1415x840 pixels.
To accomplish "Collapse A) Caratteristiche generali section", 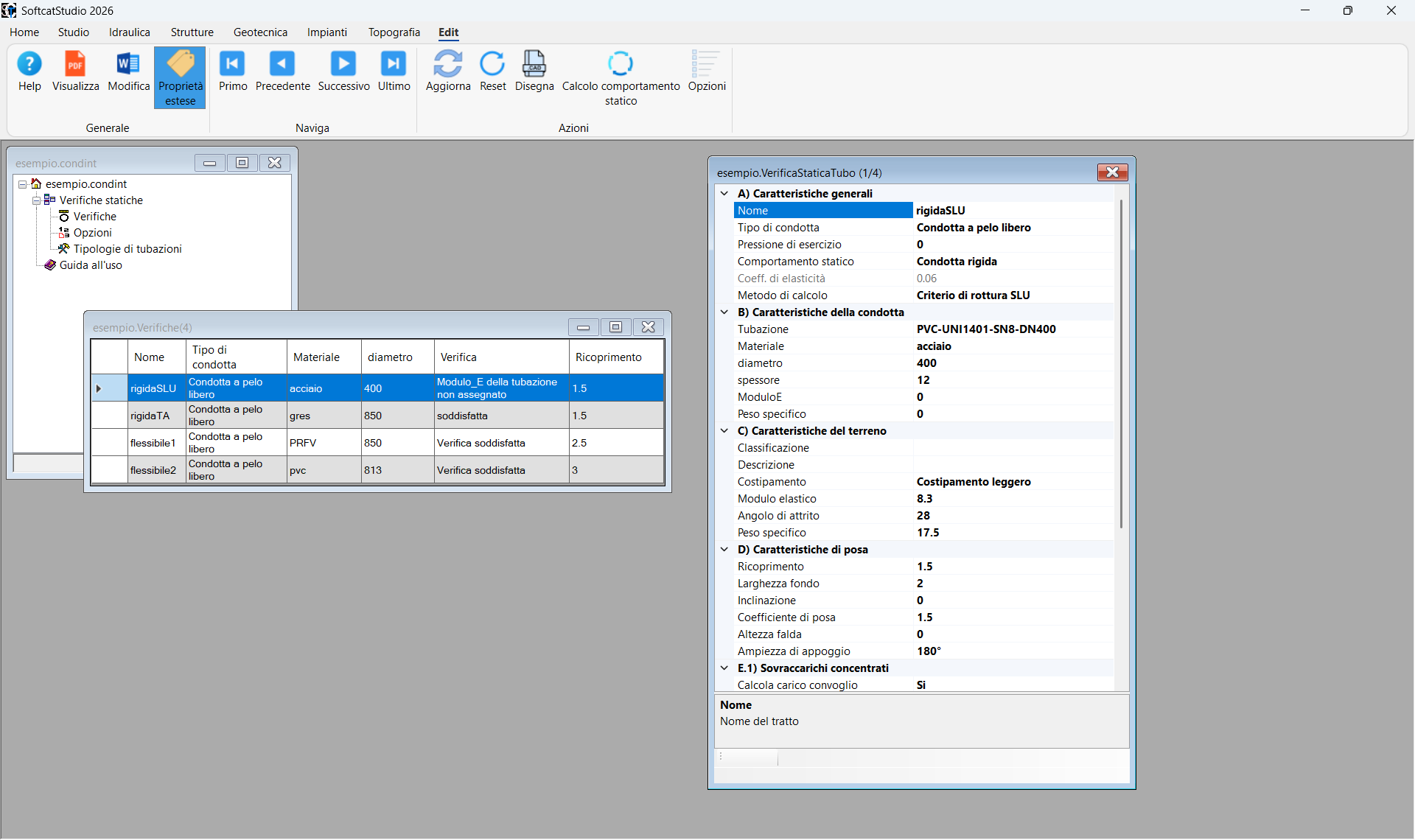I will pyautogui.click(x=724, y=194).
